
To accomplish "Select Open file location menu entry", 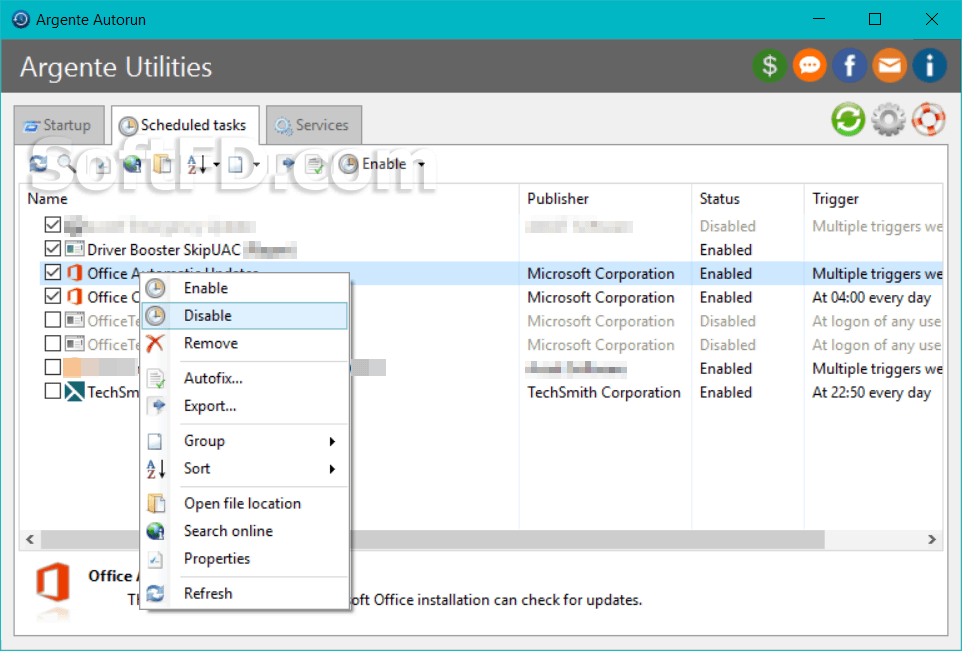I will [245, 503].
